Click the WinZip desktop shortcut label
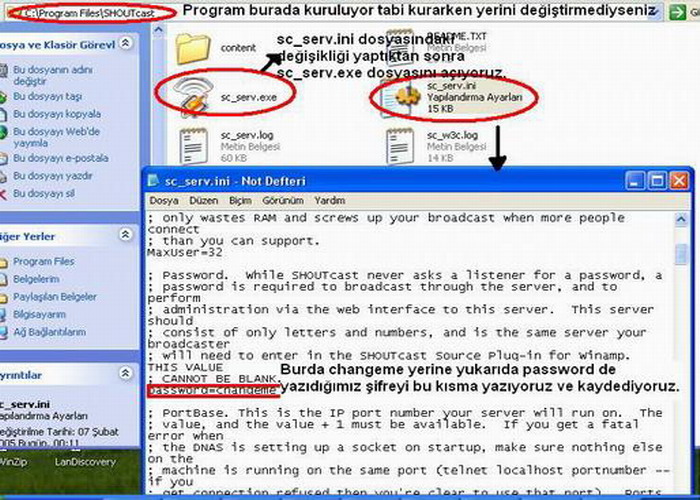Image resolution: width=700 pixels, height=500 pixels. tap(13, 462)
